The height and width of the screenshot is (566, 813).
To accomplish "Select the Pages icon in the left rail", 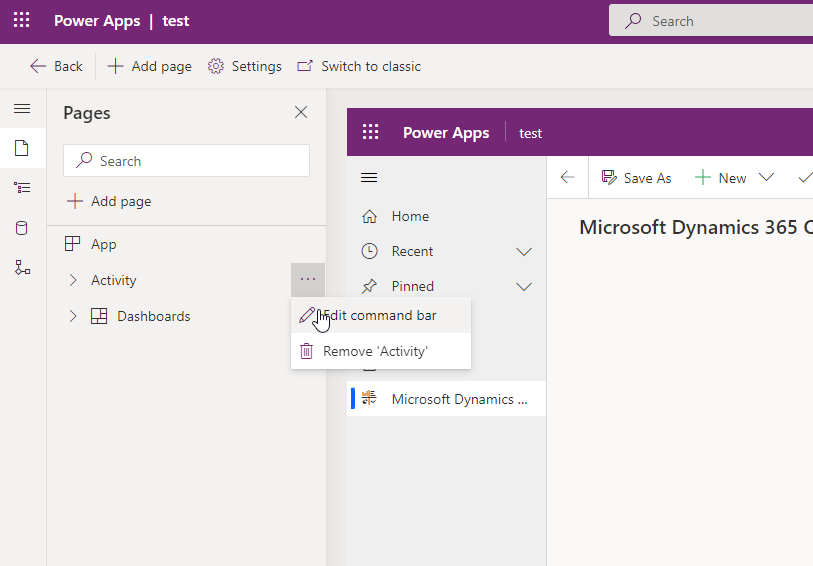I will coord(22,148).
